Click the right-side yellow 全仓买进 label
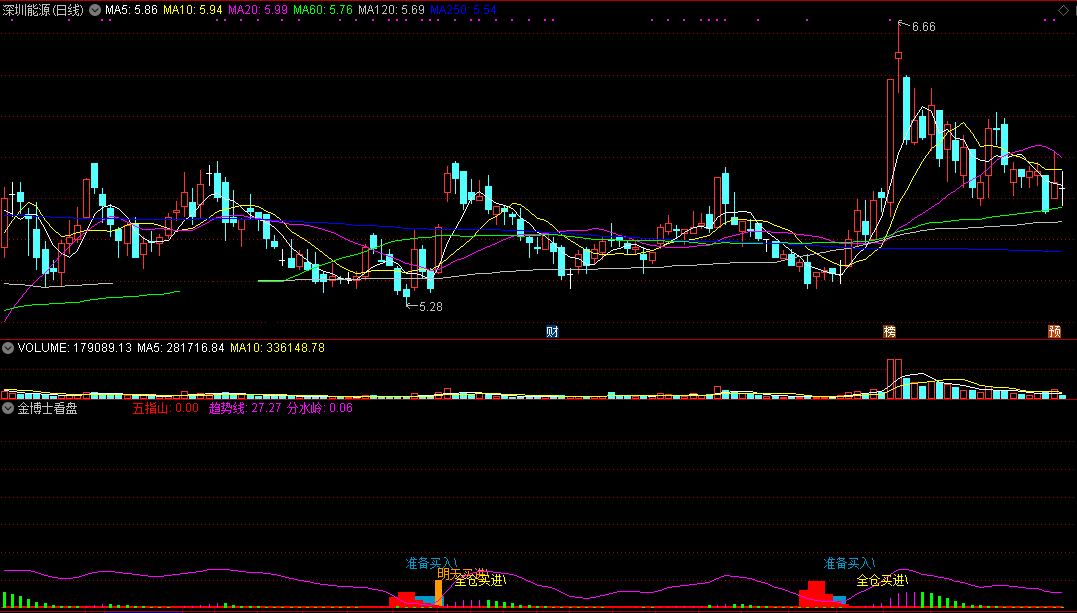This screenshot has width=1077, height=613. (883, 581)
